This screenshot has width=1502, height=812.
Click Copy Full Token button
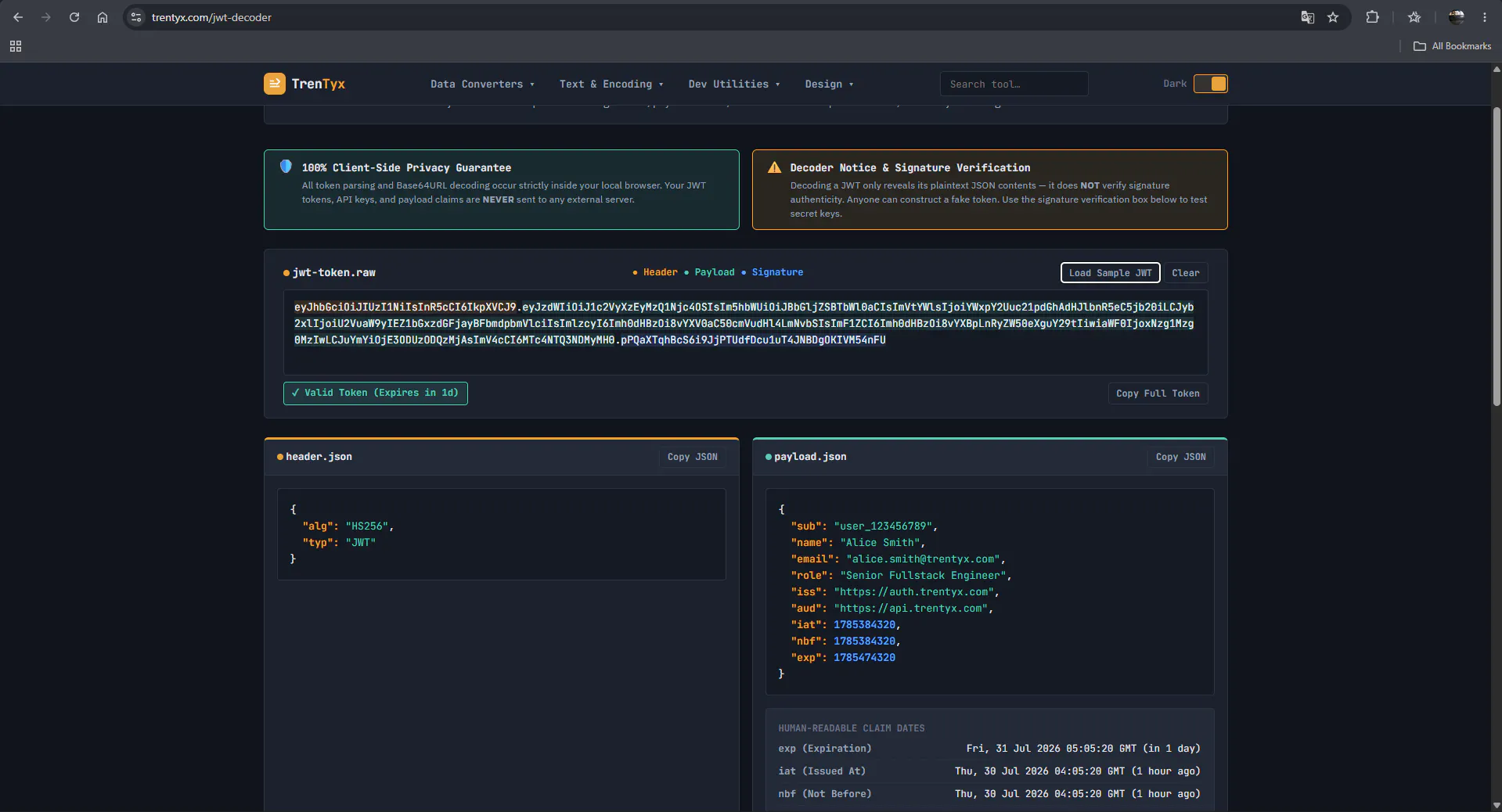[1158, 393]
